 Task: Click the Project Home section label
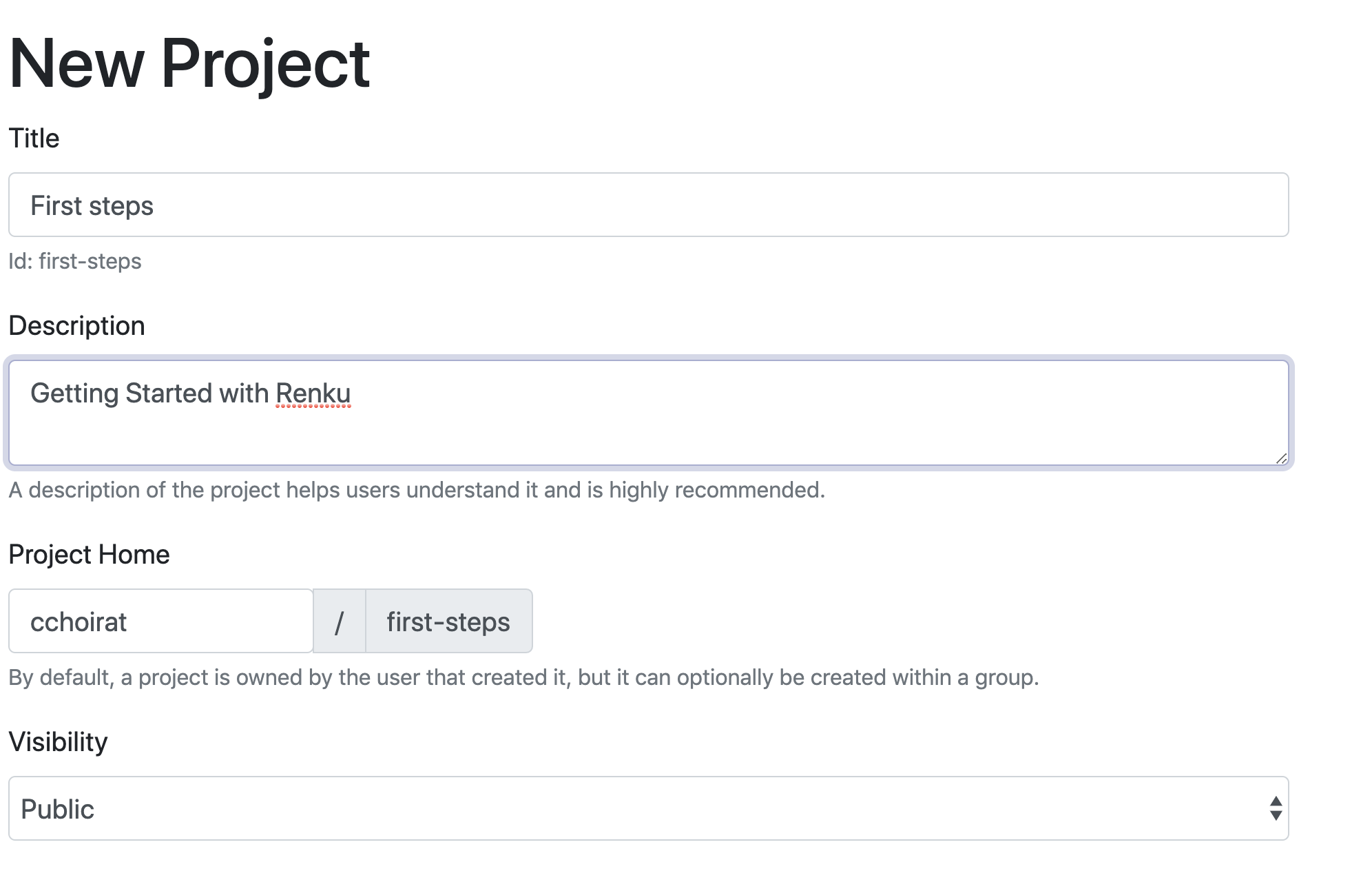pyautogui.click(x=88, y=553)
